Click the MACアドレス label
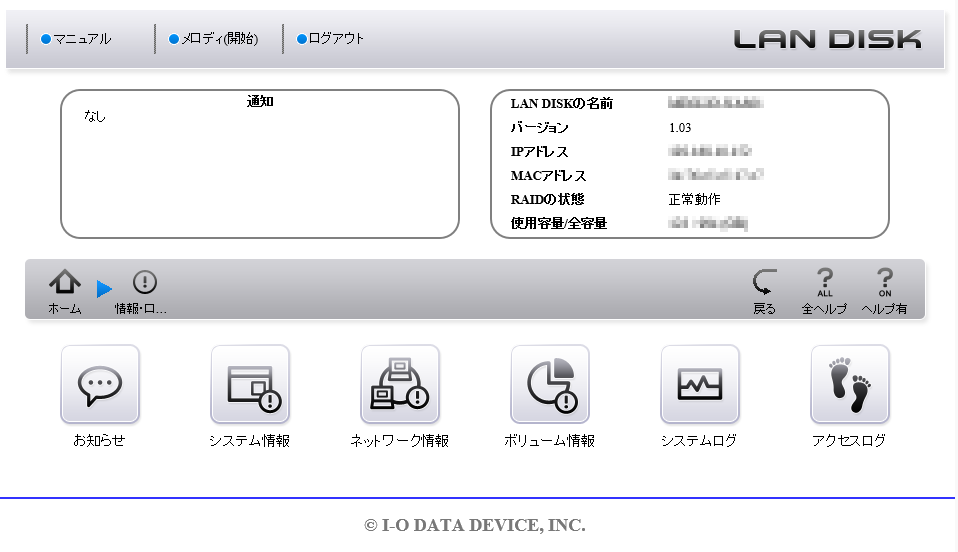The width and height of the screenshot is (958, 552). tap(548, 175)
